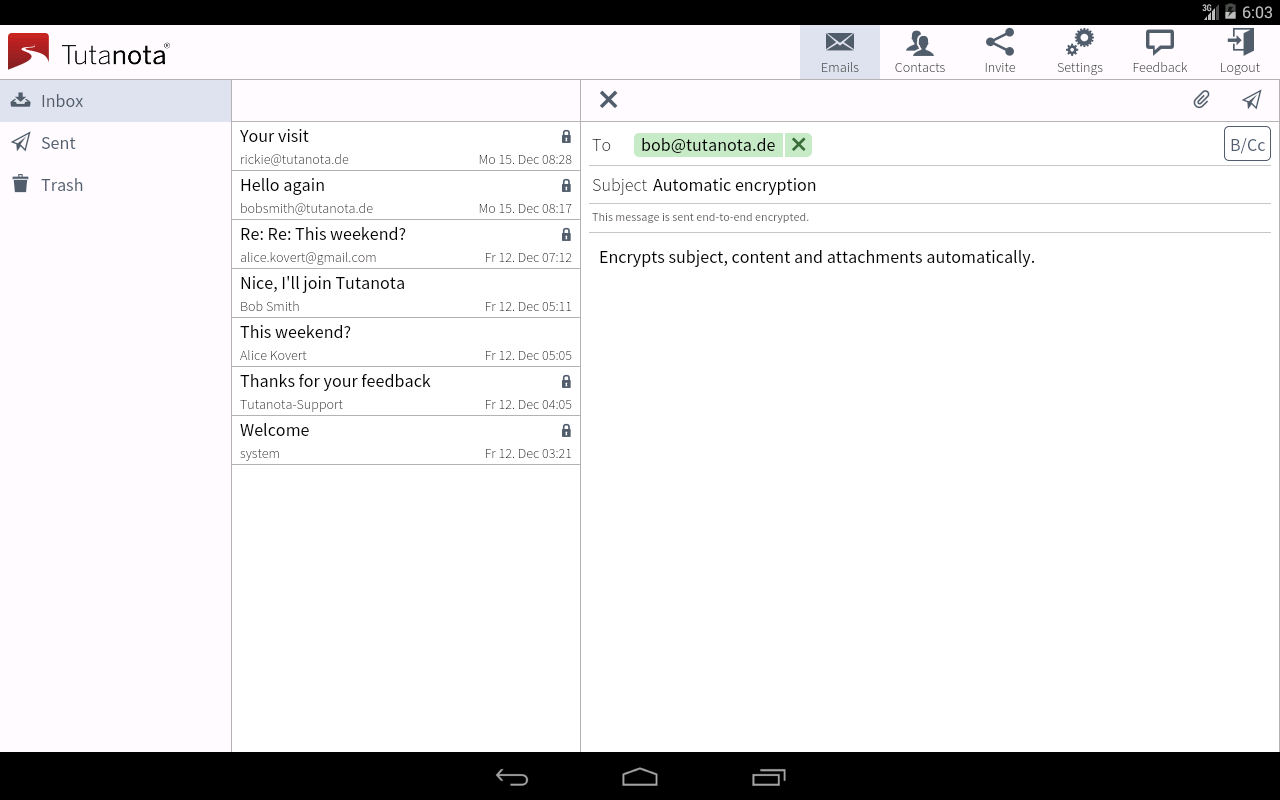Click lock icon on 'Welcome' email
The width and height of the screenshot is (1280, 800).
566,431
